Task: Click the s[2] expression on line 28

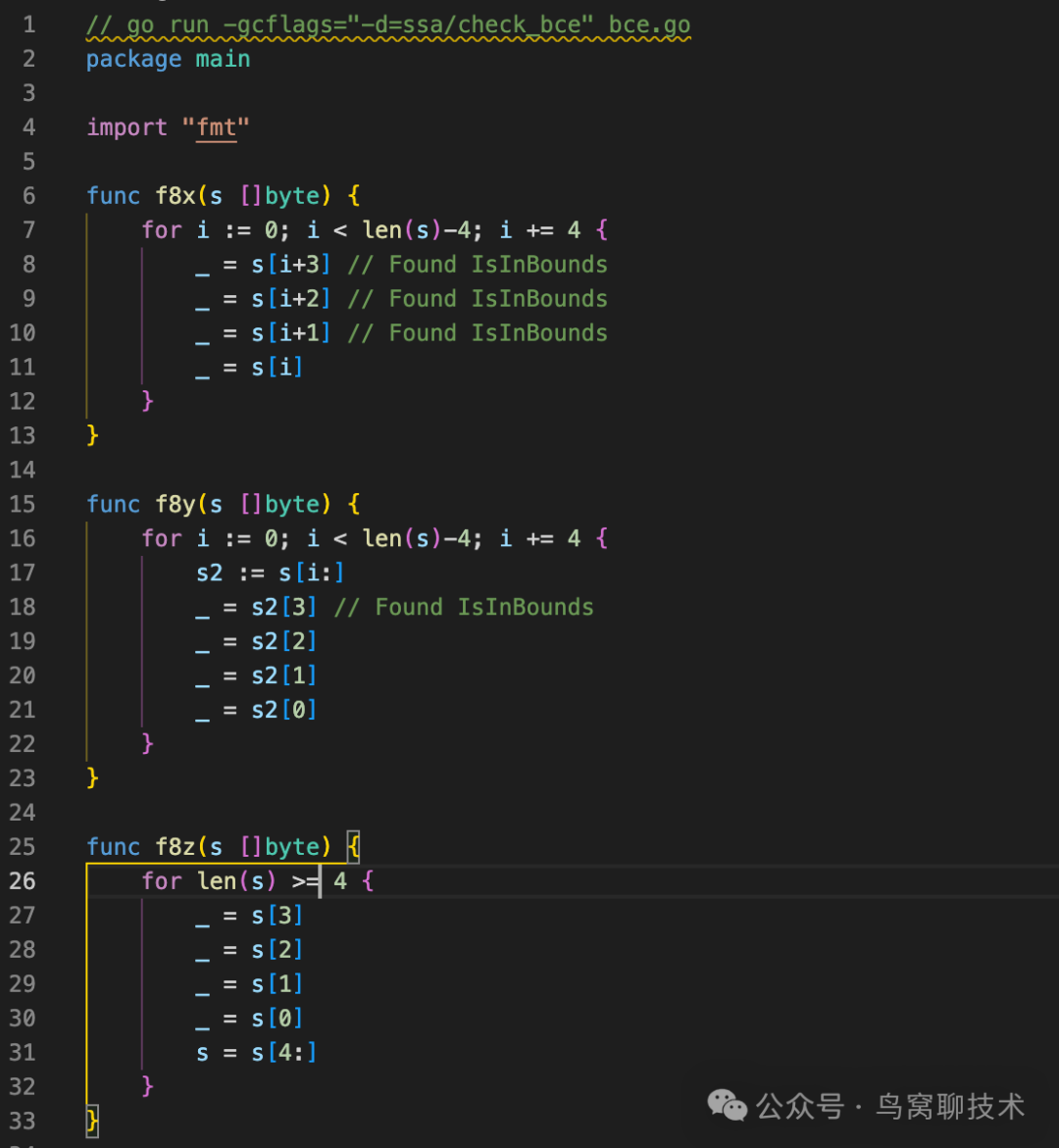Action: click(x=277, y=950)
